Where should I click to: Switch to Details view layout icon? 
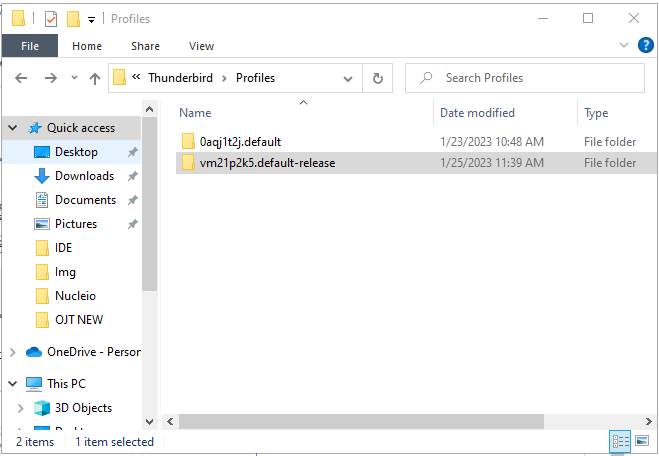coord(620,441)
